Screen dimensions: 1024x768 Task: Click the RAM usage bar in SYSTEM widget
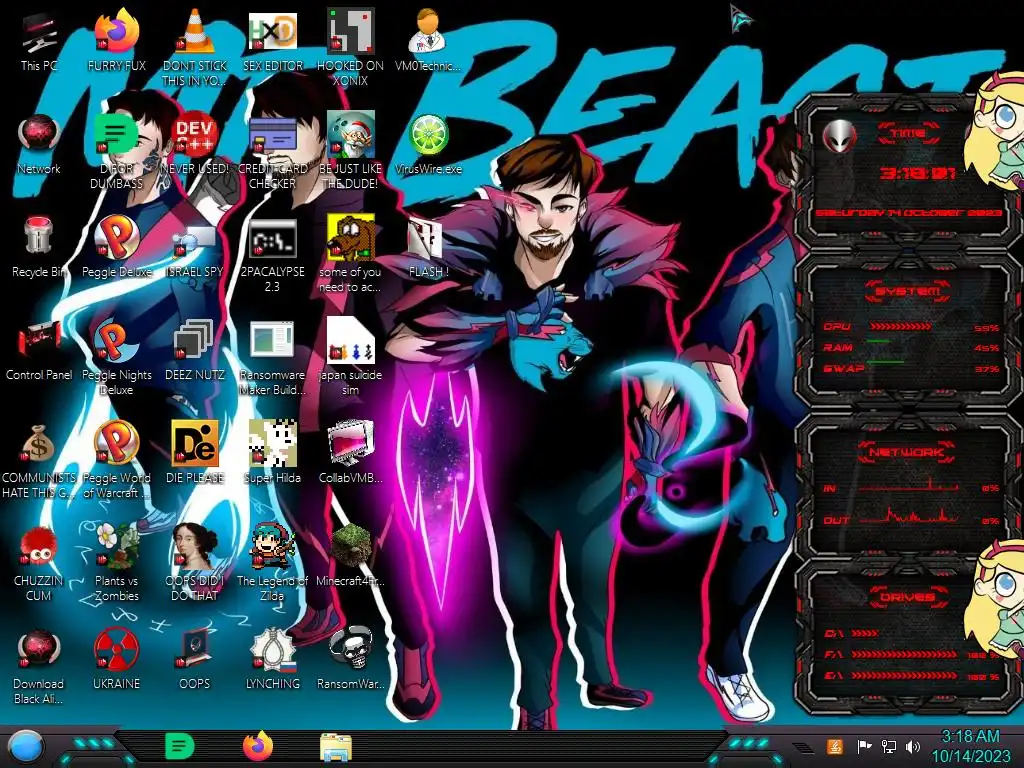coord(879,342)
